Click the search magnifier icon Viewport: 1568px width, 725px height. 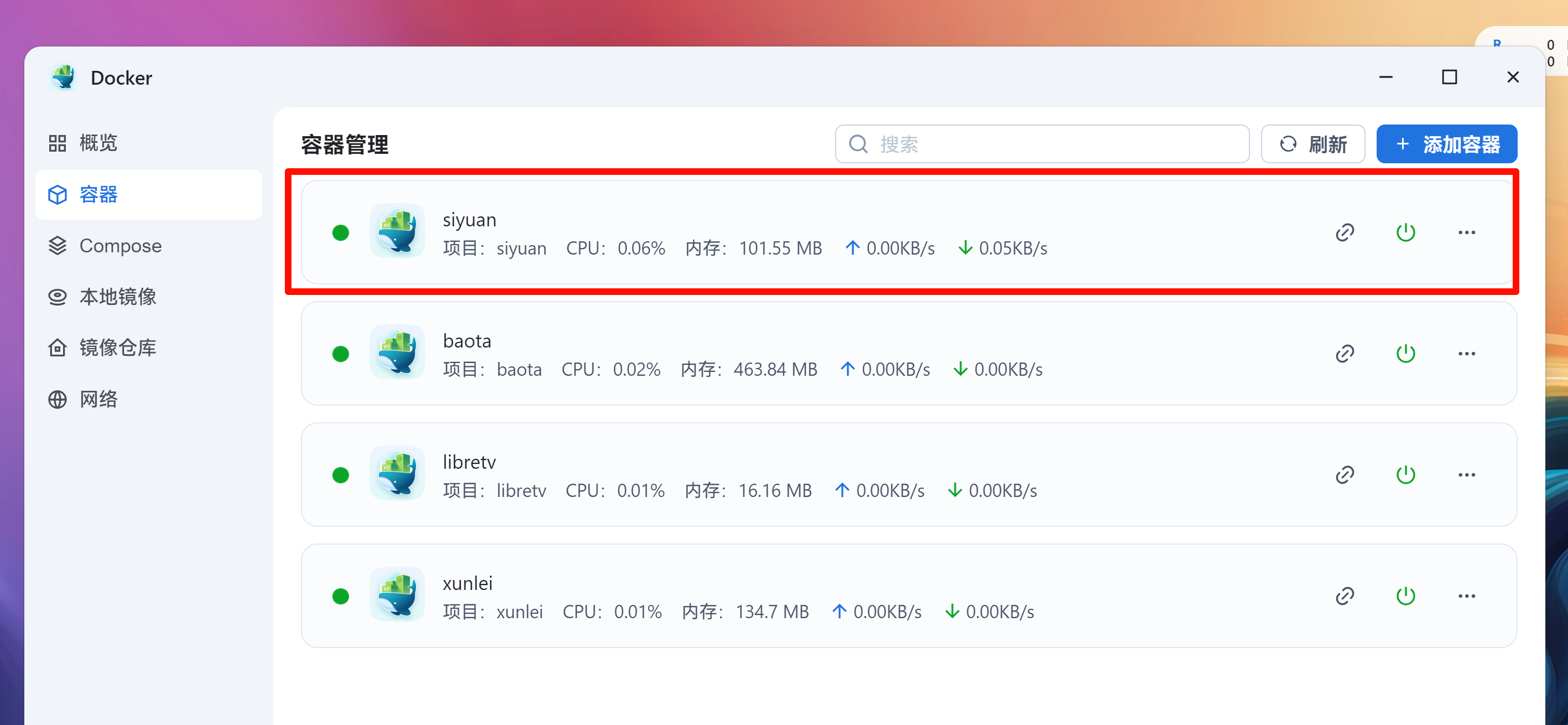coord(858,144)
